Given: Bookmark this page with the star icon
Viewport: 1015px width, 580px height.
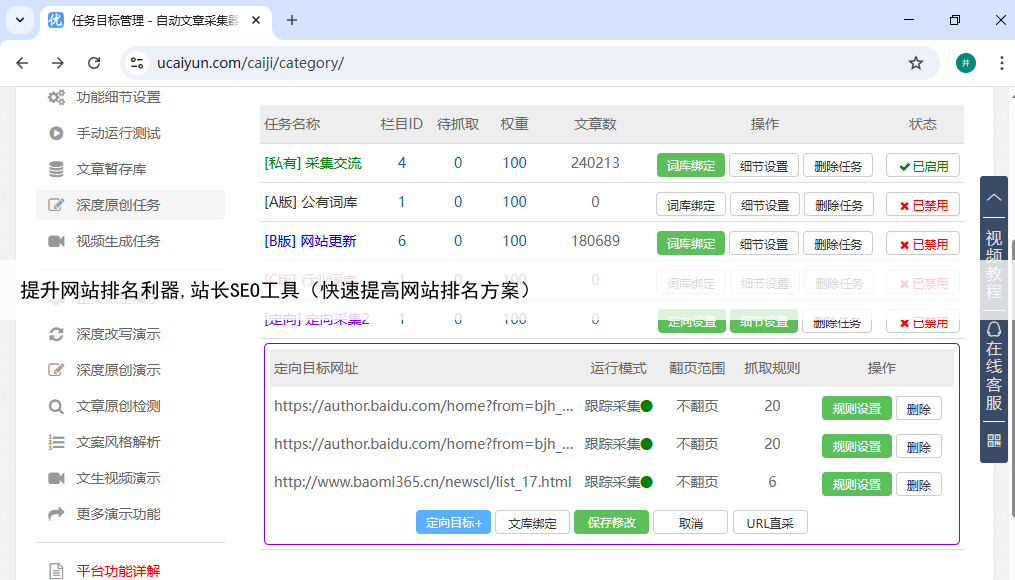Looking at the screenshot, I should (x=915, y=63).
